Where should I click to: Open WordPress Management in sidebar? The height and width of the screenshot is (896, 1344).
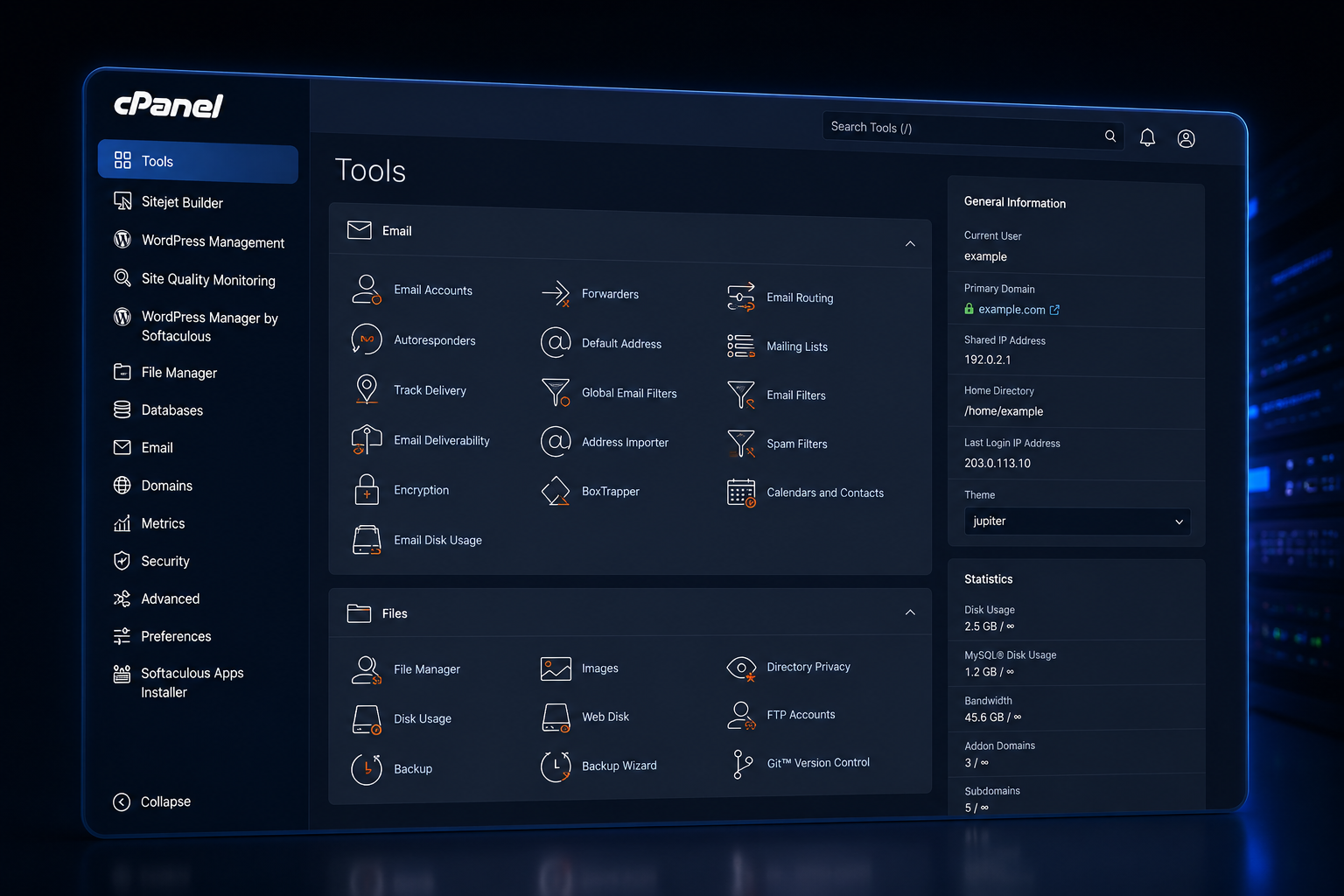pos(199,241)
